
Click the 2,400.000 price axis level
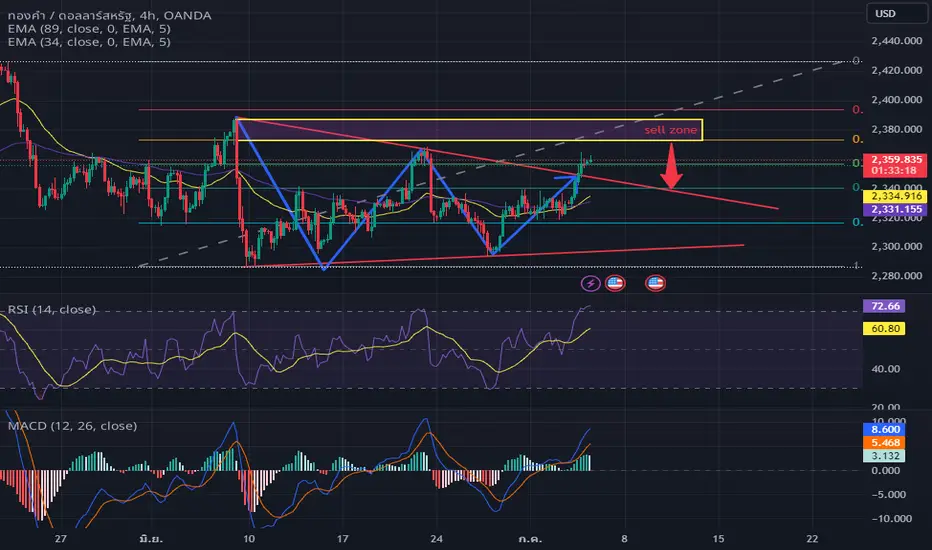tap(897, 99)
